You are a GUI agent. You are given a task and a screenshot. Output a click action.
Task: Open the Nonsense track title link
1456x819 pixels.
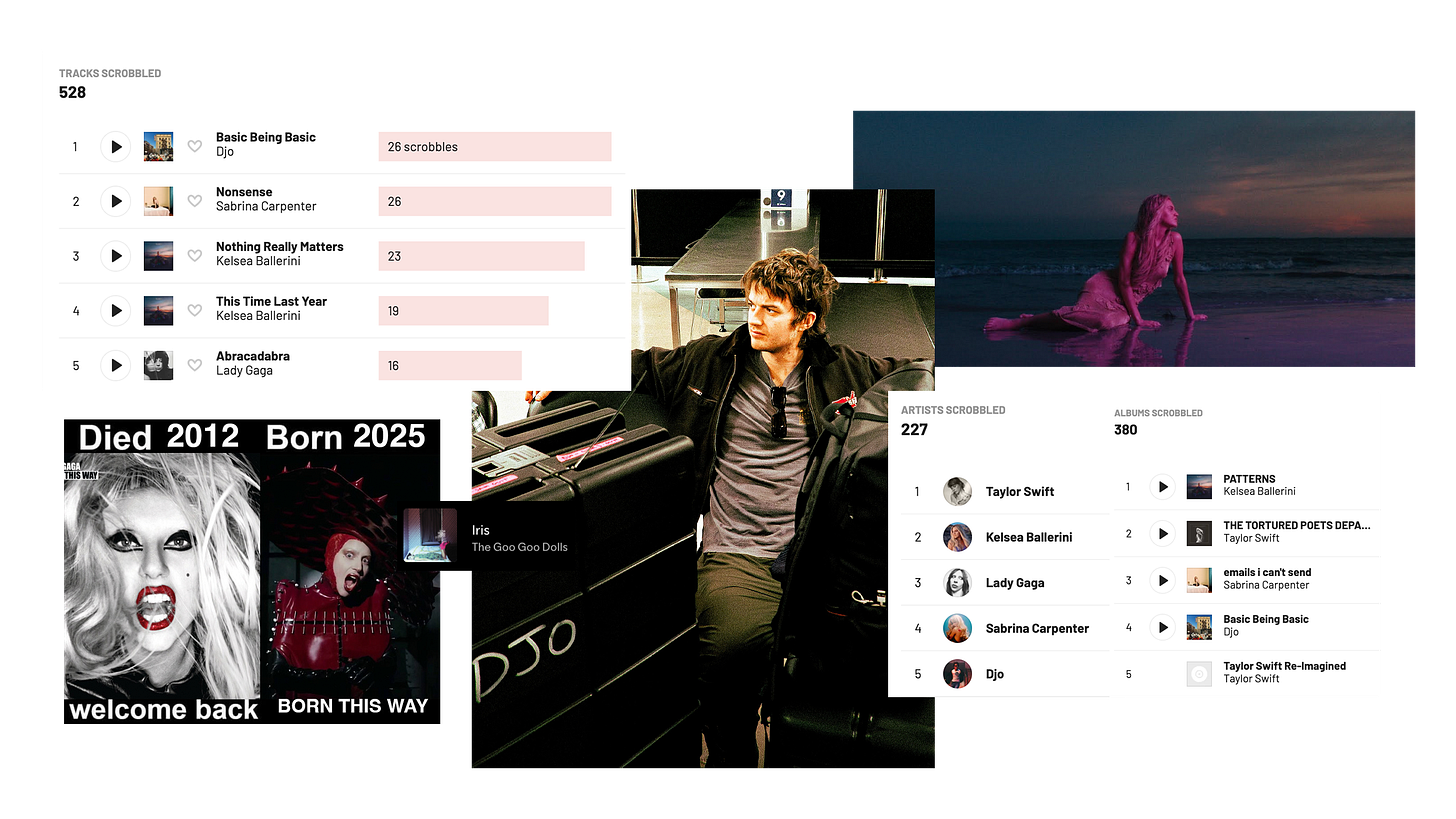tap(244, 192)
